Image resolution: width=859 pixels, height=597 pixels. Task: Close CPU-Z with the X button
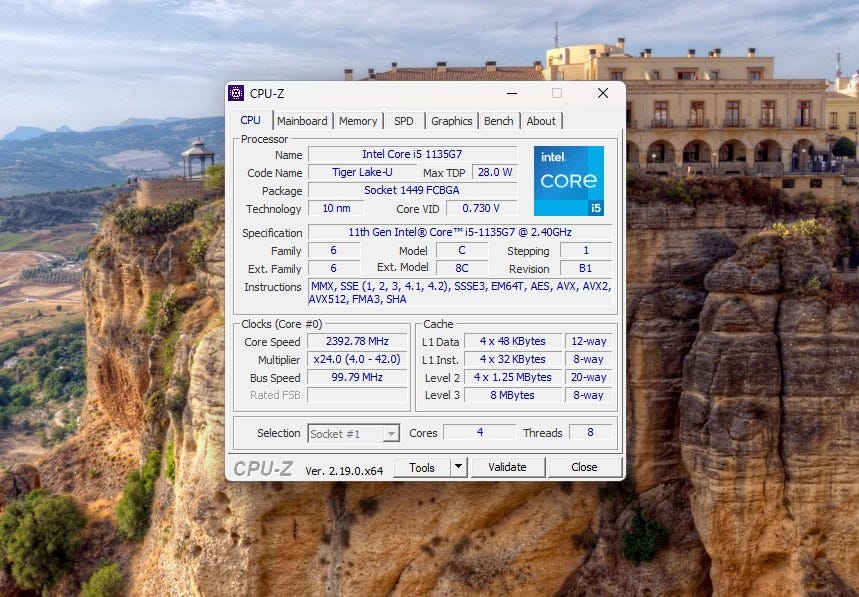click(603, 93)
